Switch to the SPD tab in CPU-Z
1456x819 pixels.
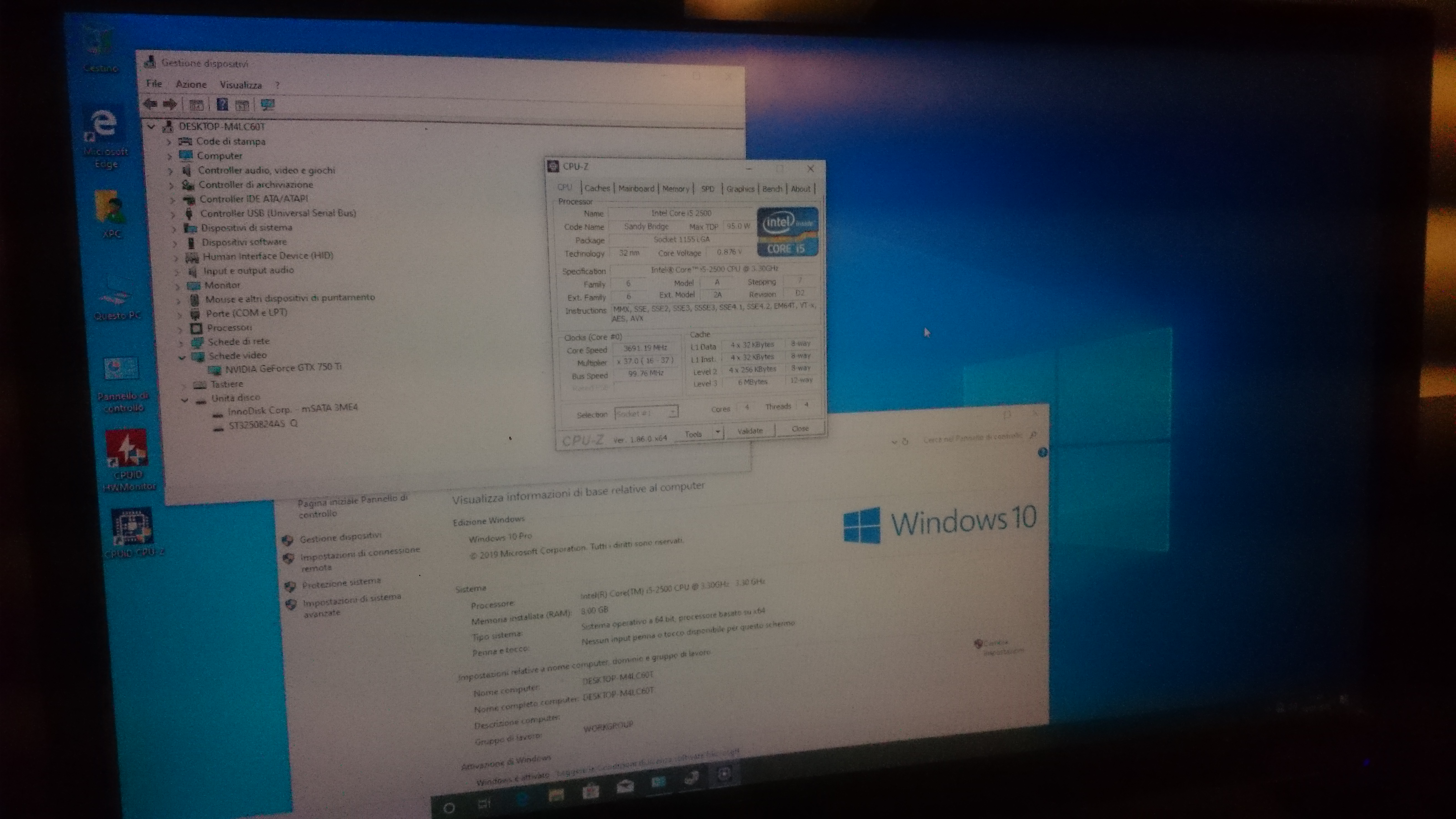(708, 189)
